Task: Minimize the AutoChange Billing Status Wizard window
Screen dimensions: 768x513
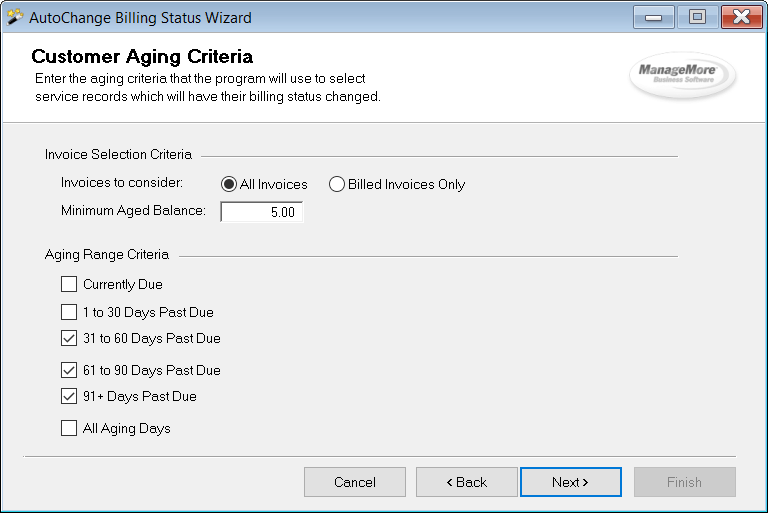Action: tap(653, 17)
